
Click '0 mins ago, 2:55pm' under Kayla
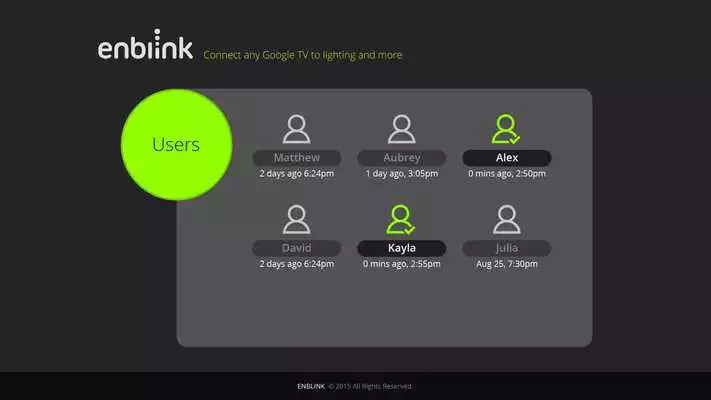[x=402, y=264]
